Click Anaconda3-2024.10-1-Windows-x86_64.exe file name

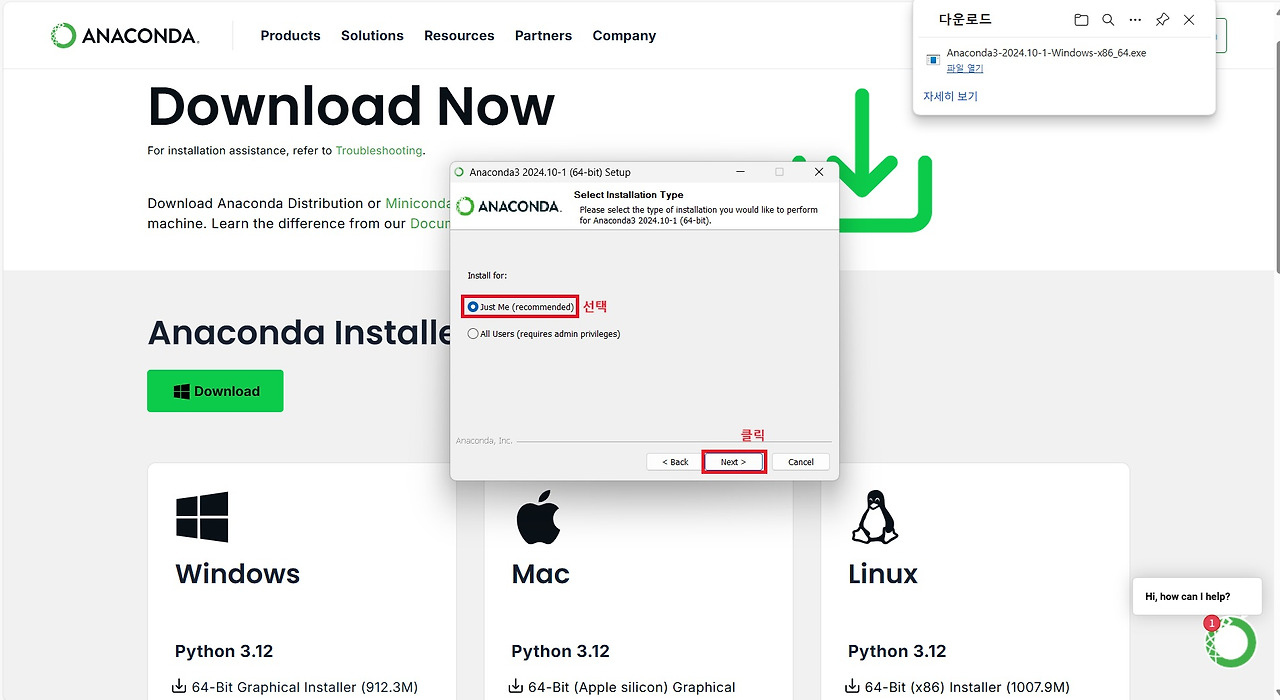pos(1046,53)
